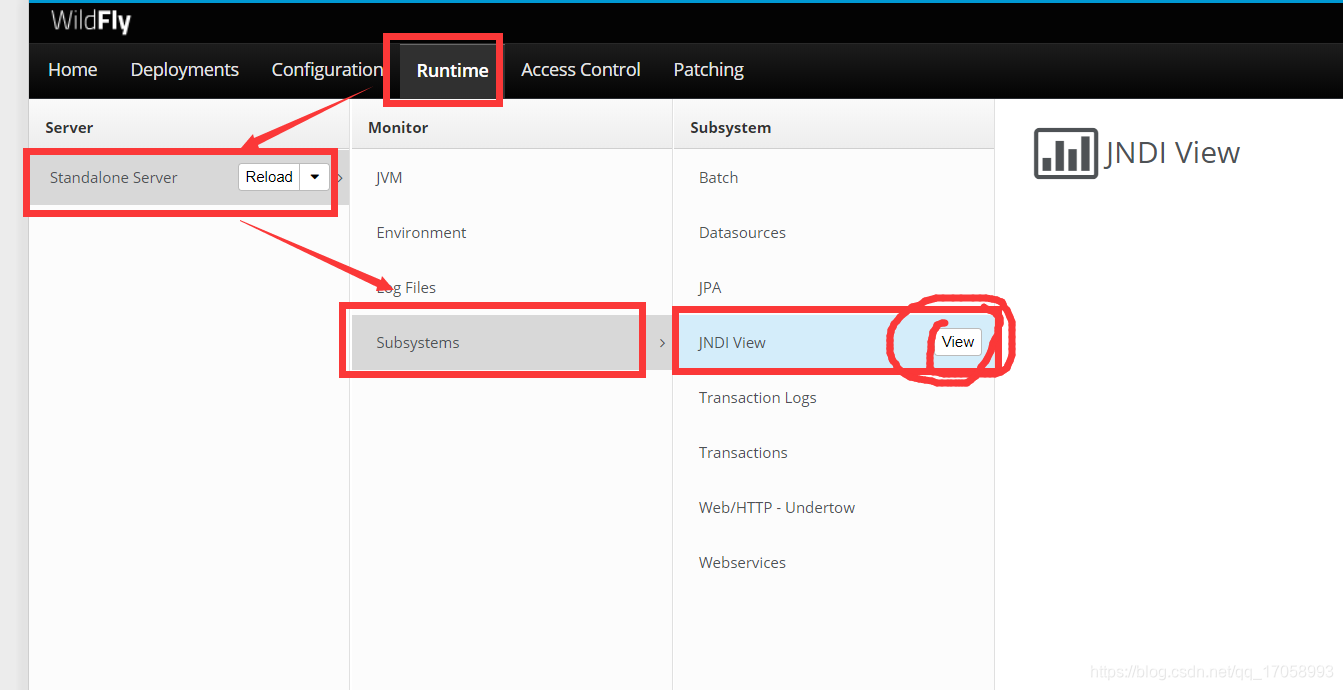The height and width of the screenshot is (690, 1343).
Task: Click the JNDI View heading text
Action: pos(1173,153)
